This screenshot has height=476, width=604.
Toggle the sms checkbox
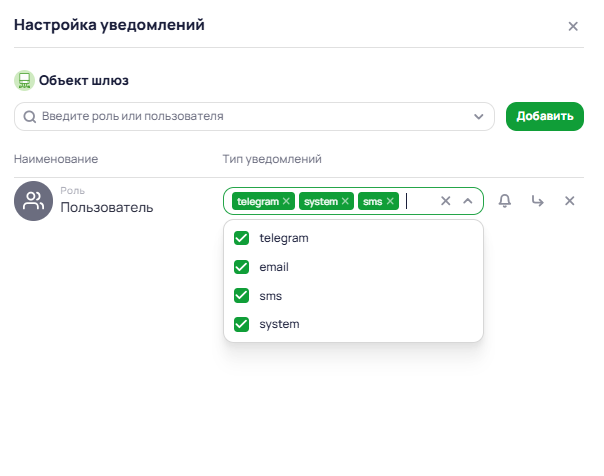[x=241, y=296]
